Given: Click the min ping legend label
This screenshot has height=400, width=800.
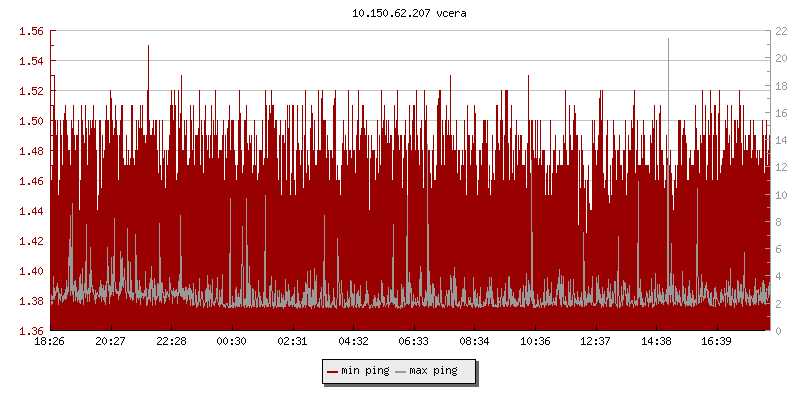Looking at the screenshot, I should click(364, 372).
